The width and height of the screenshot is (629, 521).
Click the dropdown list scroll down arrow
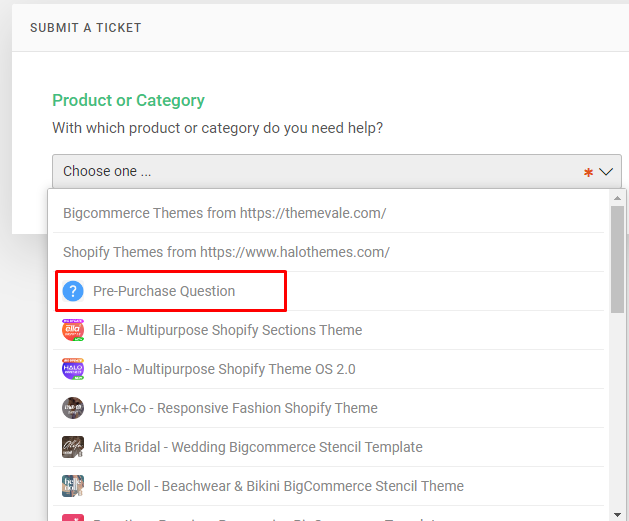[617, 515]
